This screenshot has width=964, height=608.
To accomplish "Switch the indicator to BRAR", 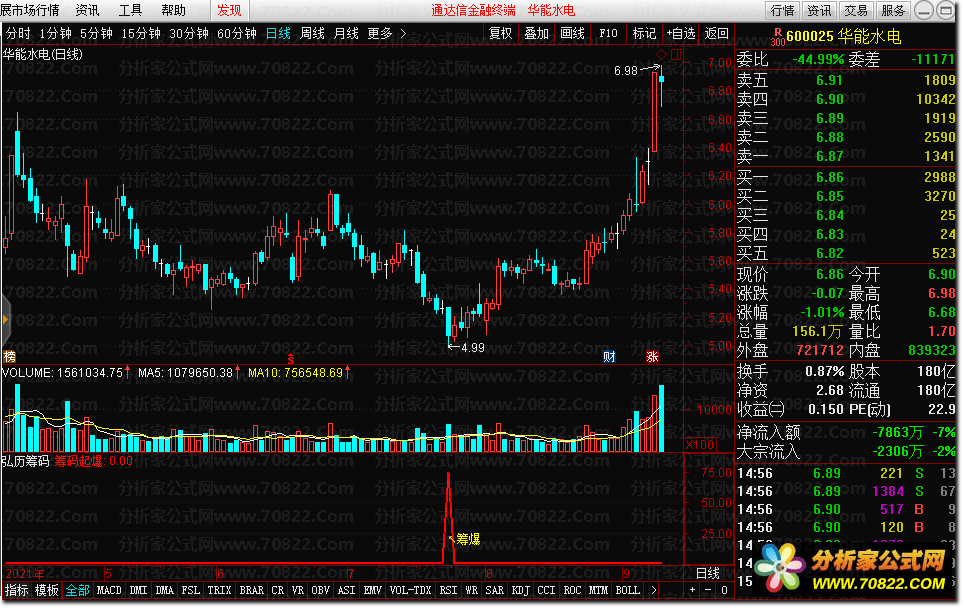I will 251,590.
